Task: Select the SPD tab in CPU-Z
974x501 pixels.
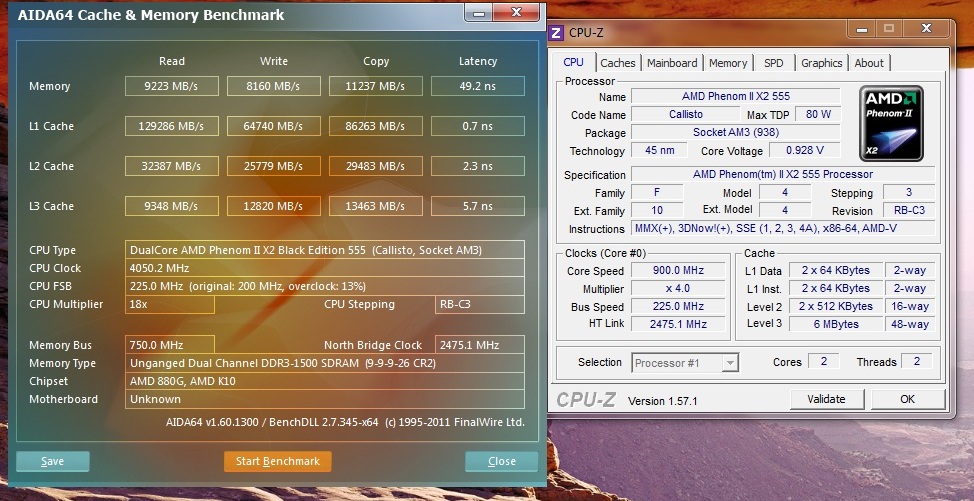Action: click(x=773, y=63)
